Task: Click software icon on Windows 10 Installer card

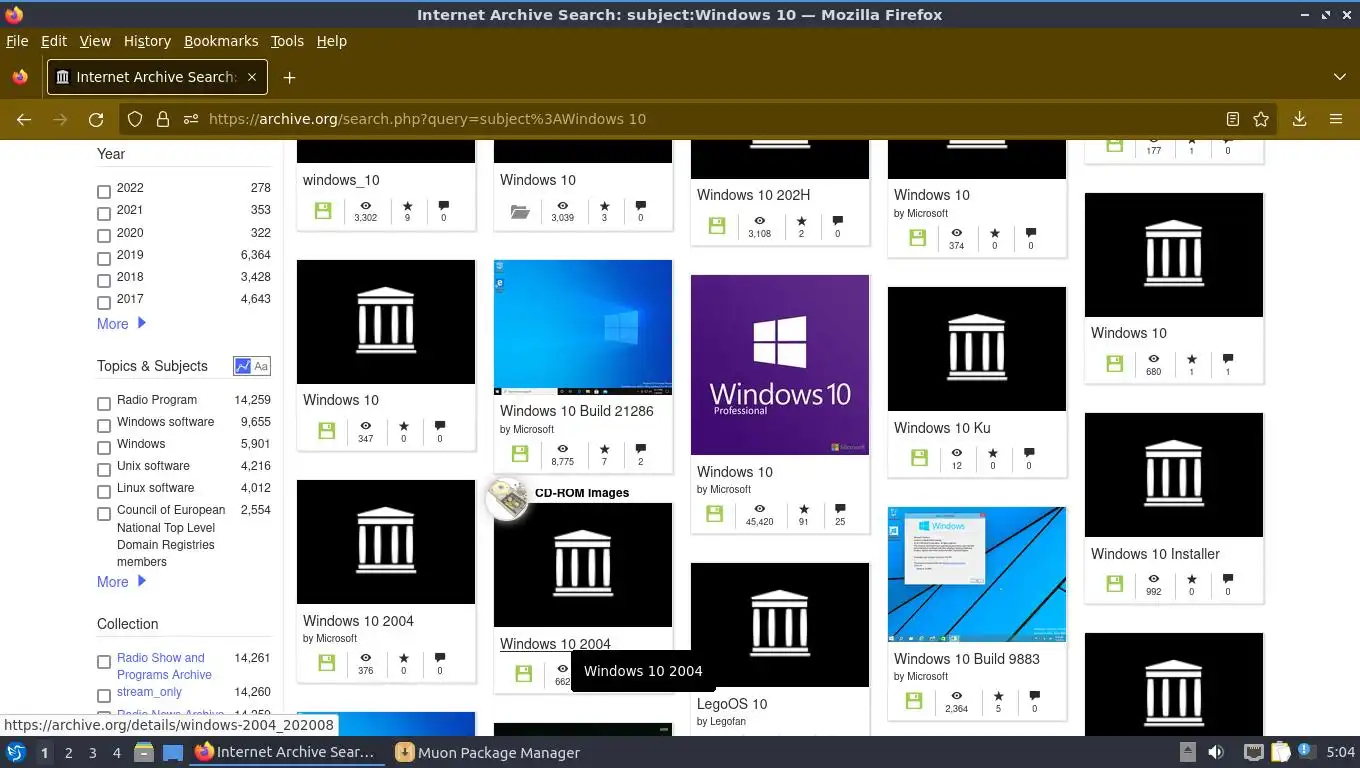Action: [1115, 584]
